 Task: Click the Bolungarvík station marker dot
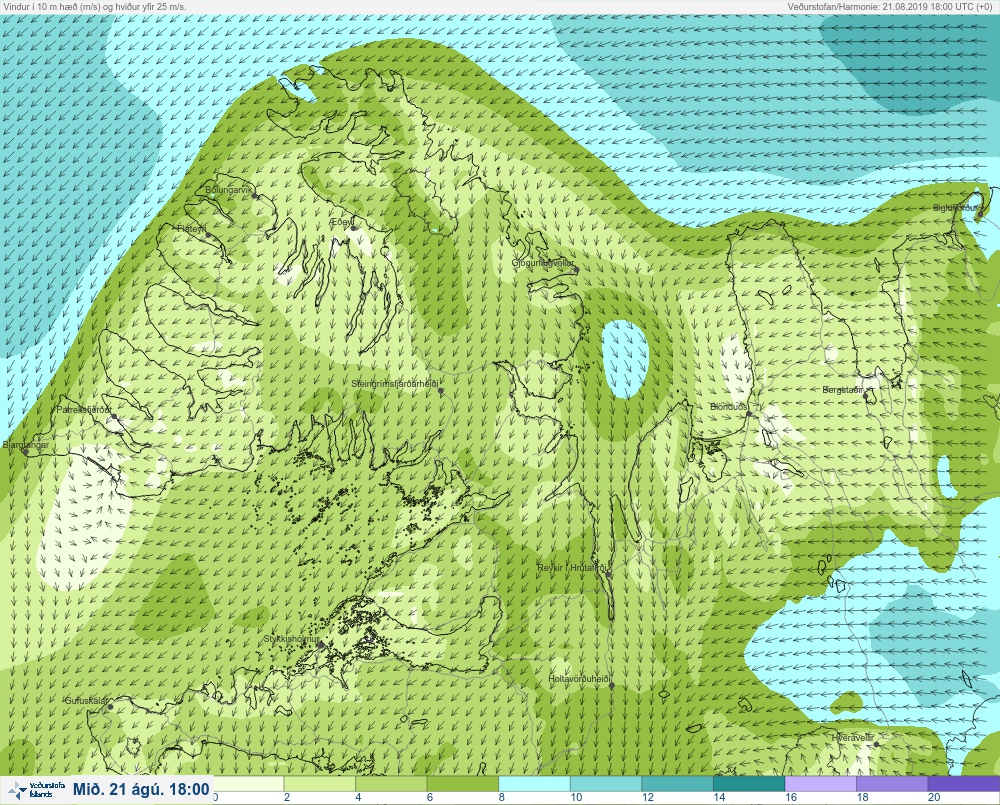[254, 196]
